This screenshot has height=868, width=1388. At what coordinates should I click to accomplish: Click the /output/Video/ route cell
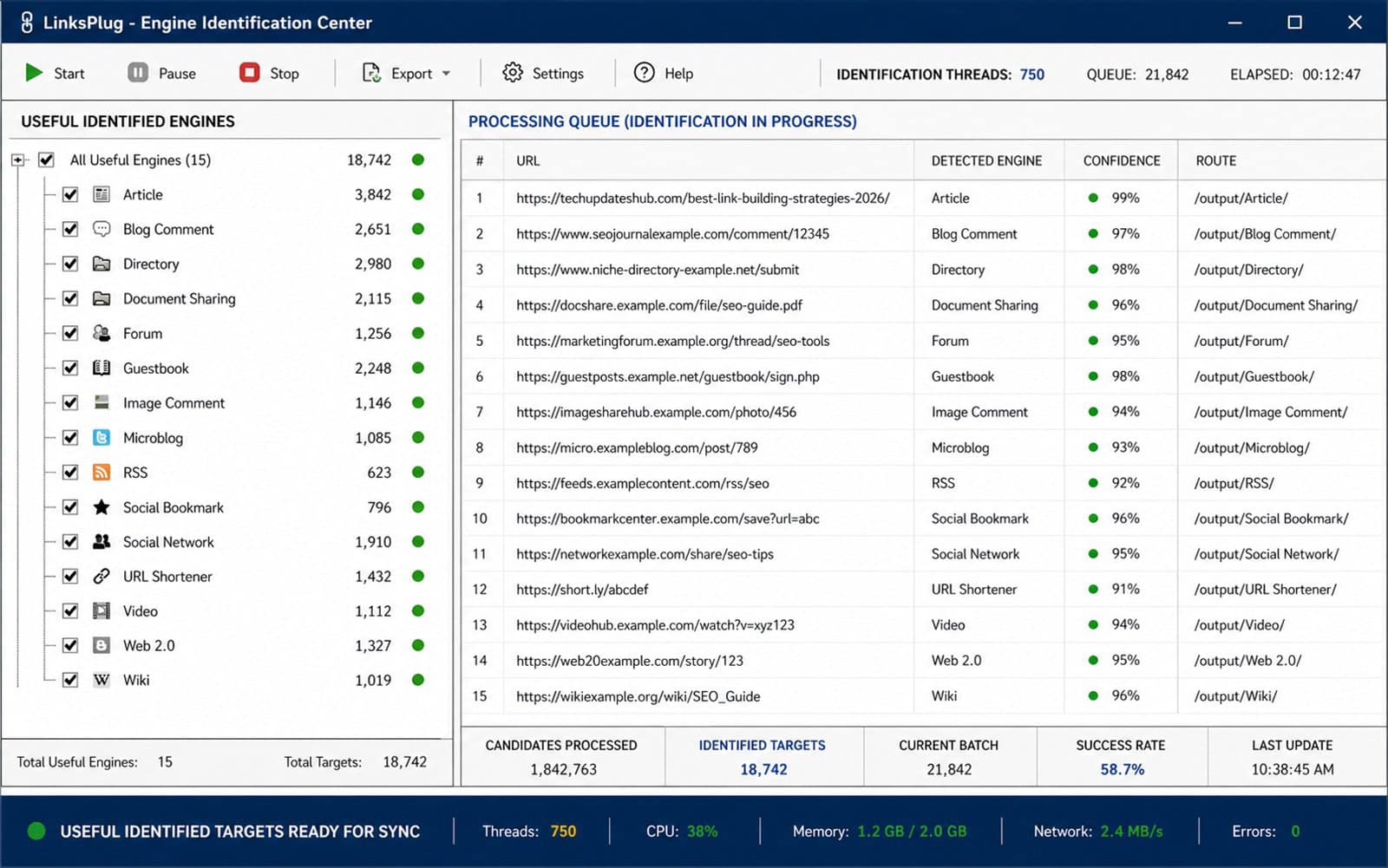[x=1239, y=624]
